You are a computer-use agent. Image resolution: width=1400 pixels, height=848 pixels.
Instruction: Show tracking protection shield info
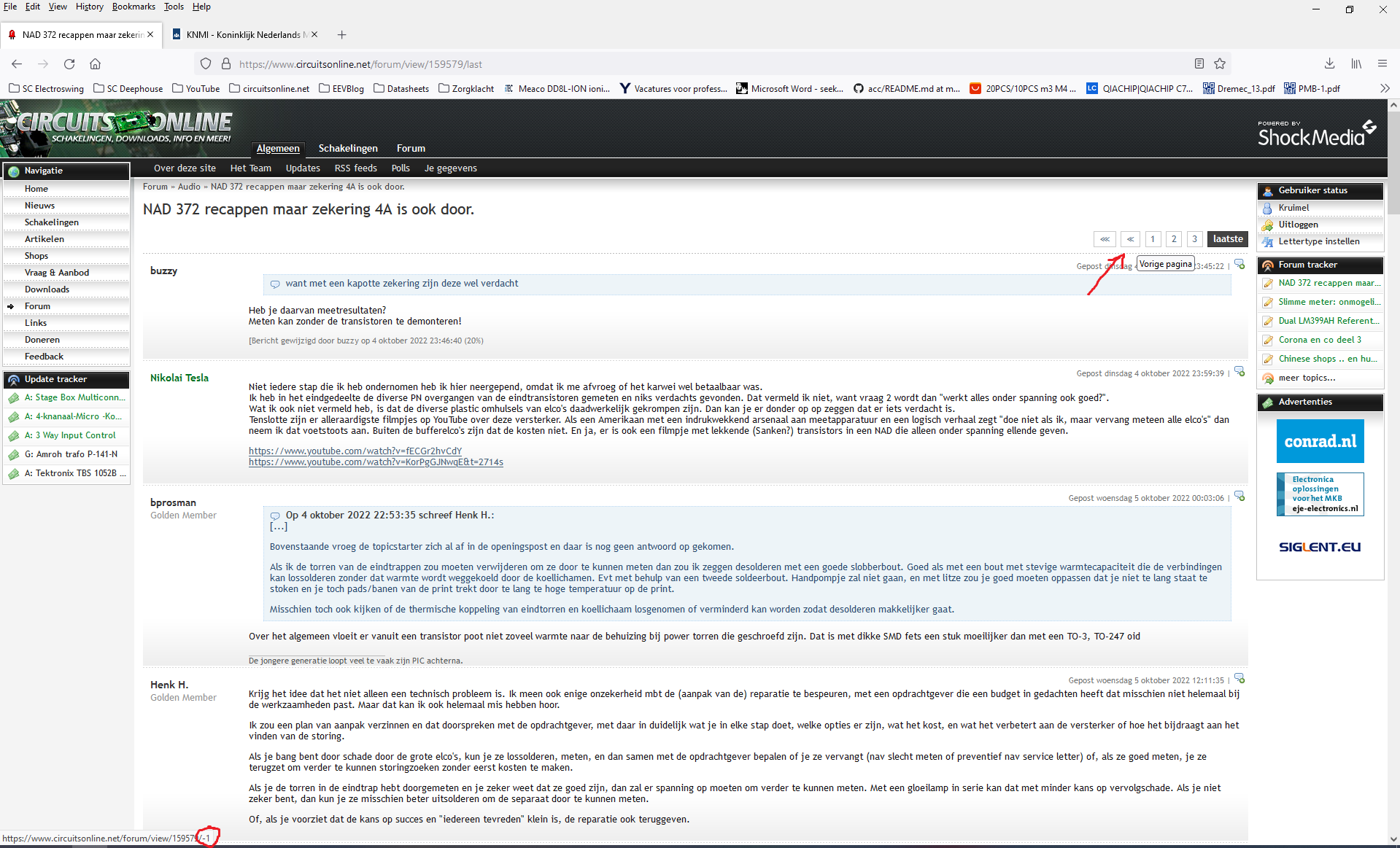coord(206,64)
